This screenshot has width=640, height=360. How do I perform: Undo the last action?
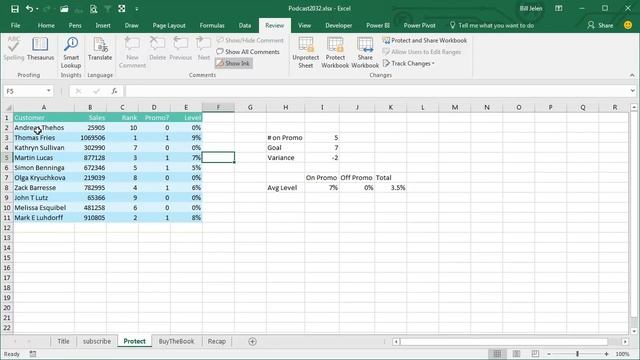(x=29, y=9)
